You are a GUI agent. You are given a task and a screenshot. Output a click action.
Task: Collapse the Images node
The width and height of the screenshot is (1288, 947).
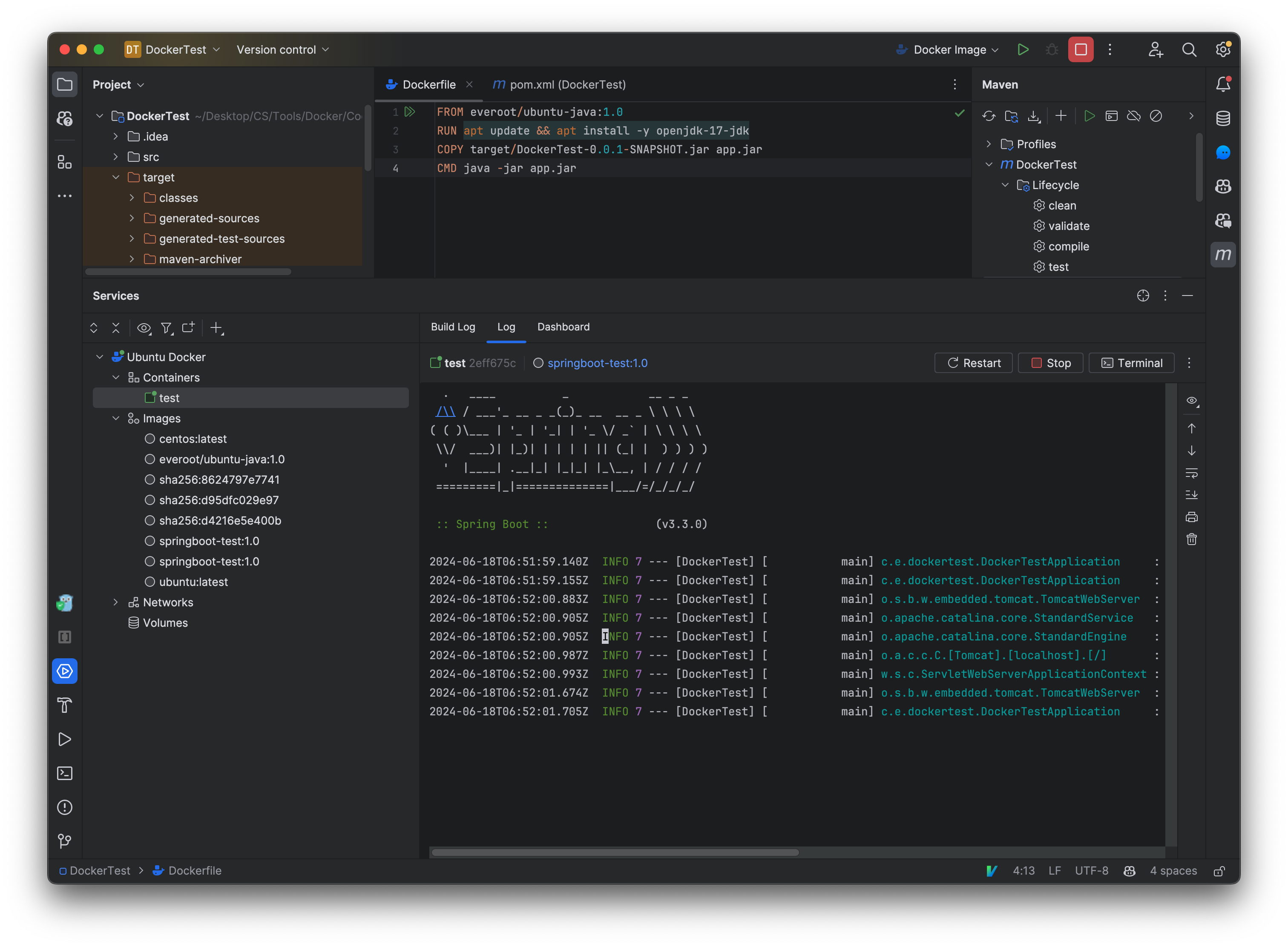[116, 419]
